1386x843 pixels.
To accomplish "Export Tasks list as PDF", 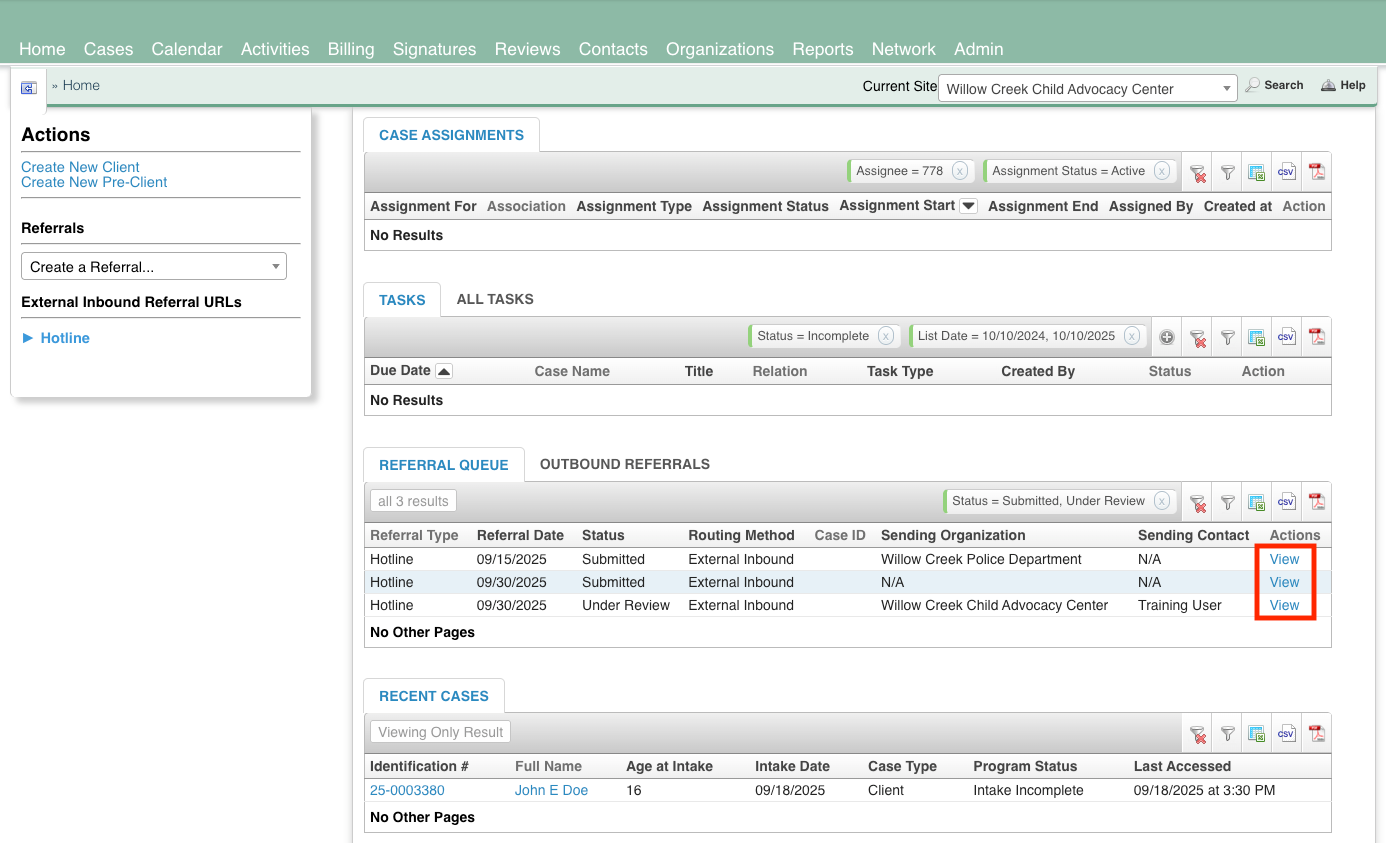I will (x=1317, y=337).
